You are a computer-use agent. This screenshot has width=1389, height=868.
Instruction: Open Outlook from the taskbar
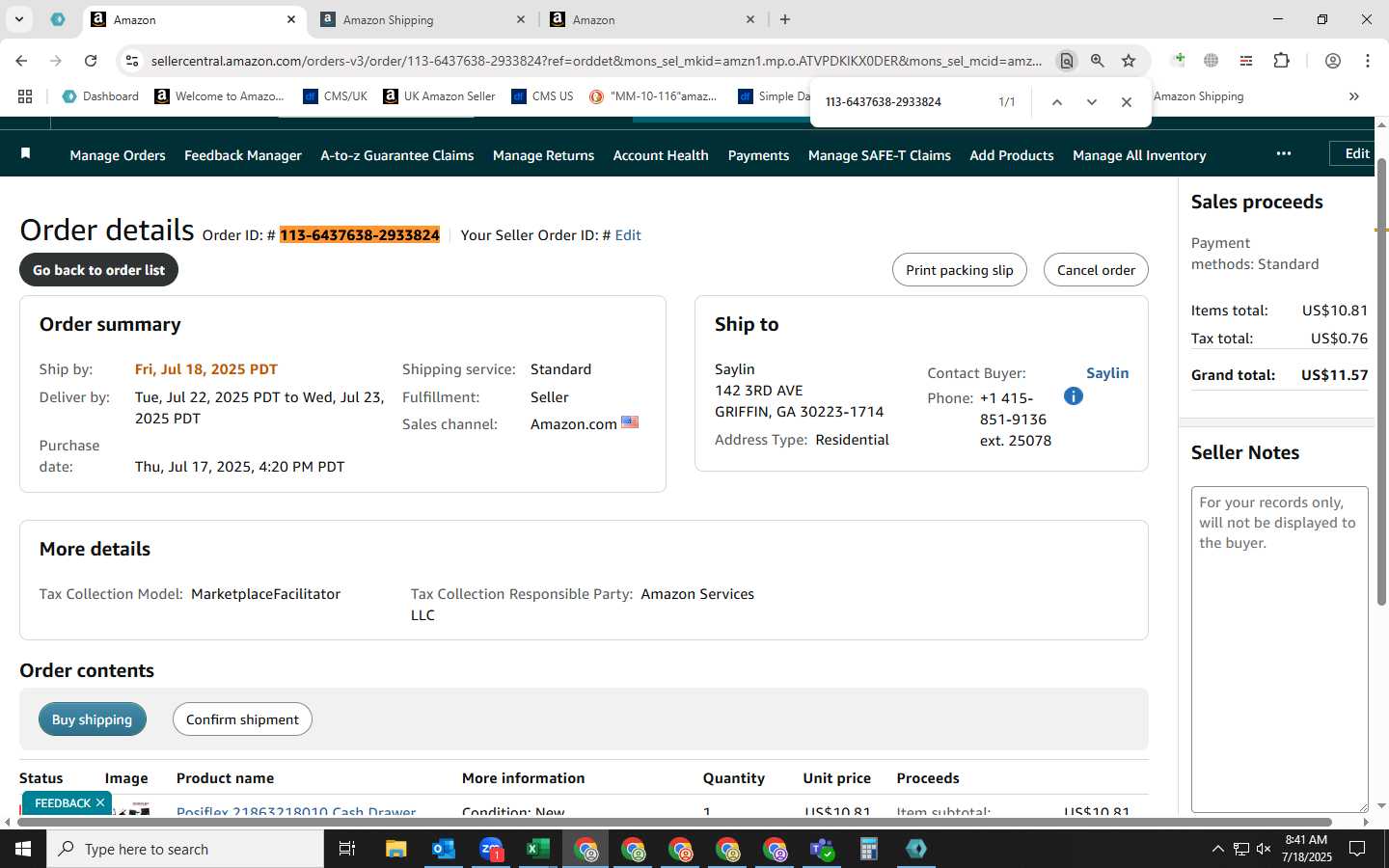(x=443, y=849)
